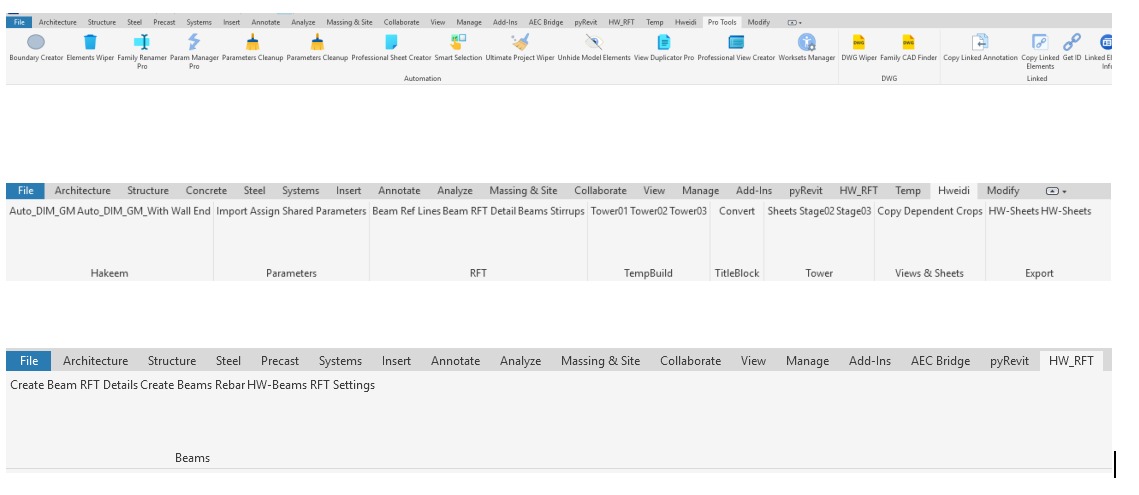Screen dimensions: 1139x495
Task: Click Create Beam RFT Details
Action: click(73, 385)
